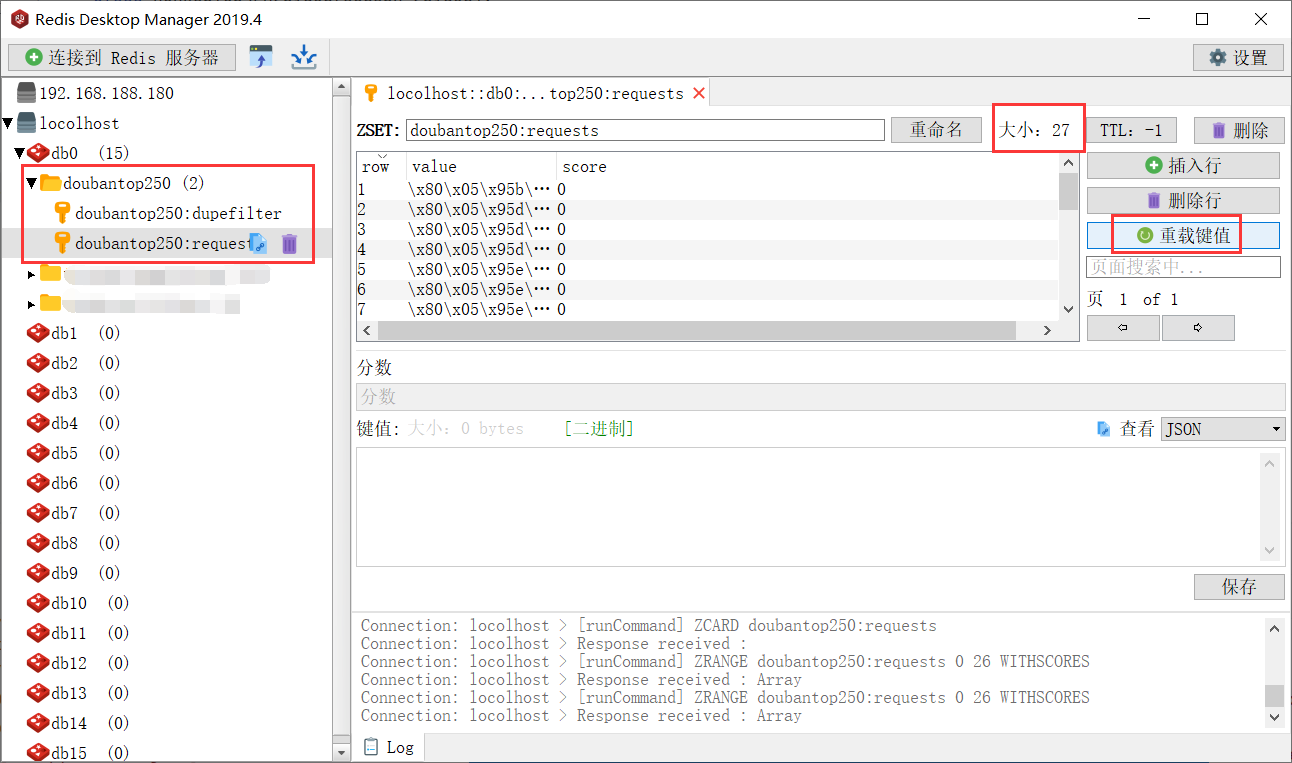Sort by the value column header
The width and height of the screenshot is (1292, 763).
[481, 167]
